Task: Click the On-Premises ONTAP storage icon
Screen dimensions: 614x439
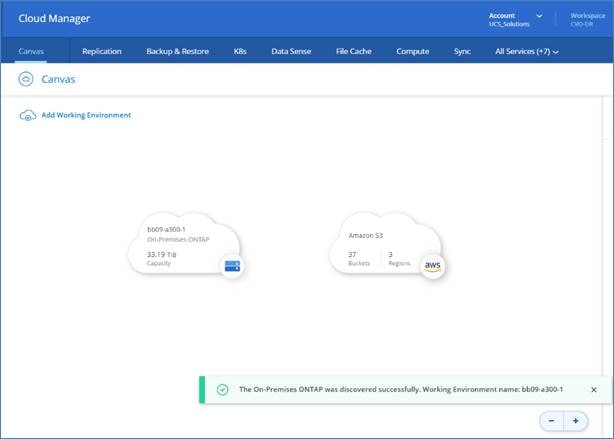Action: click(x=232, y=266)
